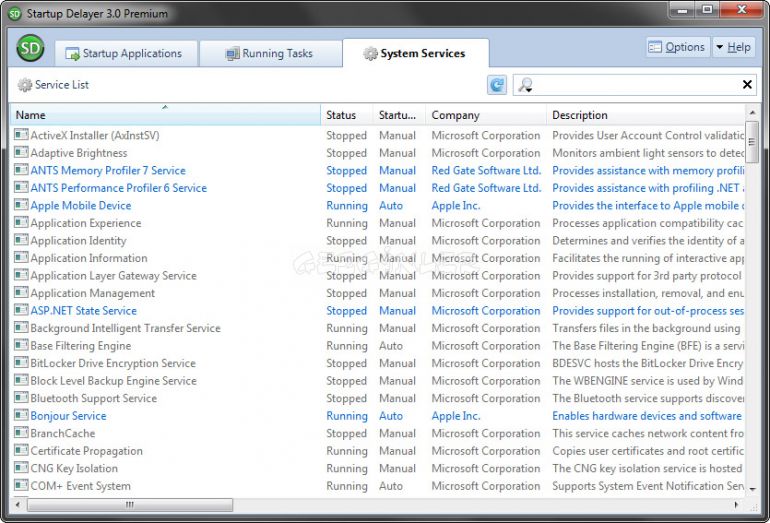This screenshot has height=523, width=770.
Task: Sort by the Name column header
Action: coord(165,115)
